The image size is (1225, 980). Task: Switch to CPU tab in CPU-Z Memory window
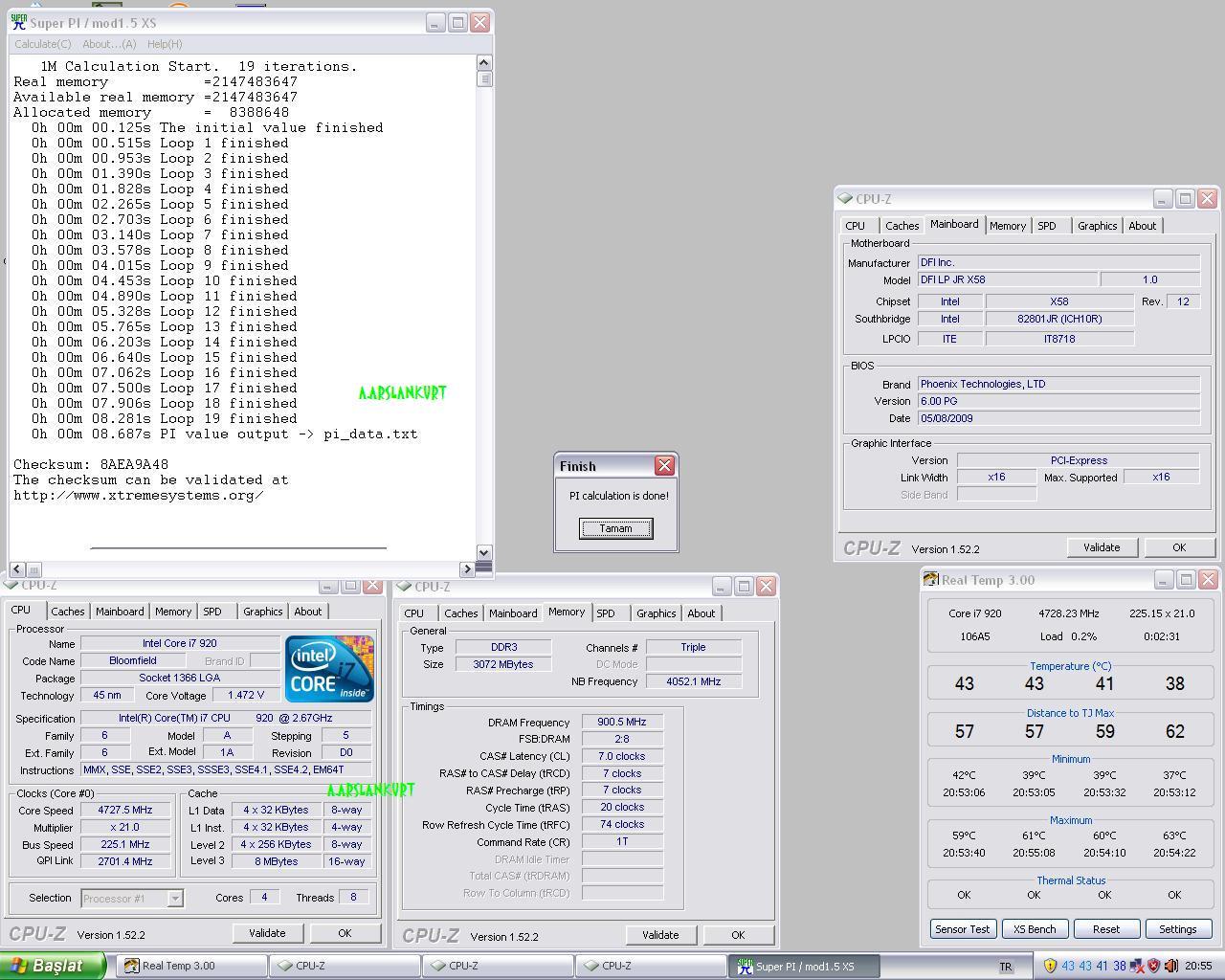point(414,613)
